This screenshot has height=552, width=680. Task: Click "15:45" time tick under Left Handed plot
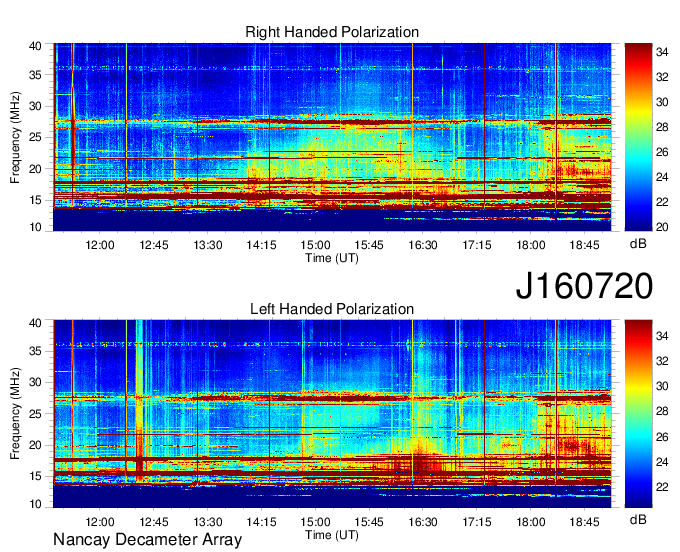[369, 522]
